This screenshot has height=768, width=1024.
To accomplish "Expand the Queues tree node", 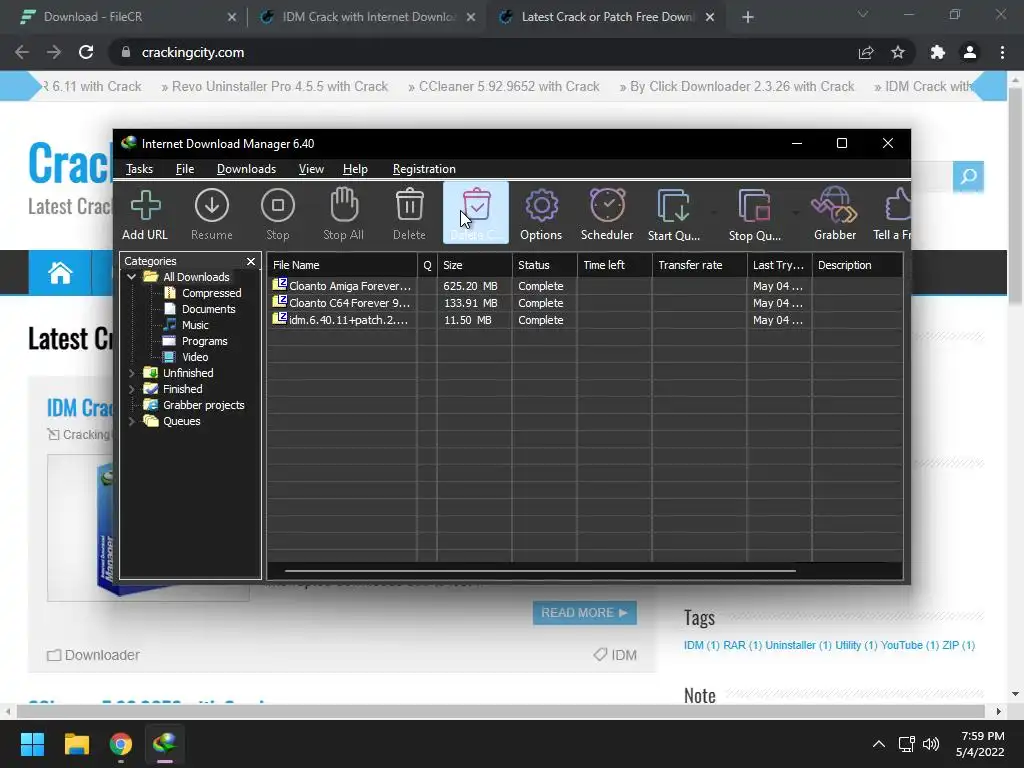I will (x=131, y=421).
